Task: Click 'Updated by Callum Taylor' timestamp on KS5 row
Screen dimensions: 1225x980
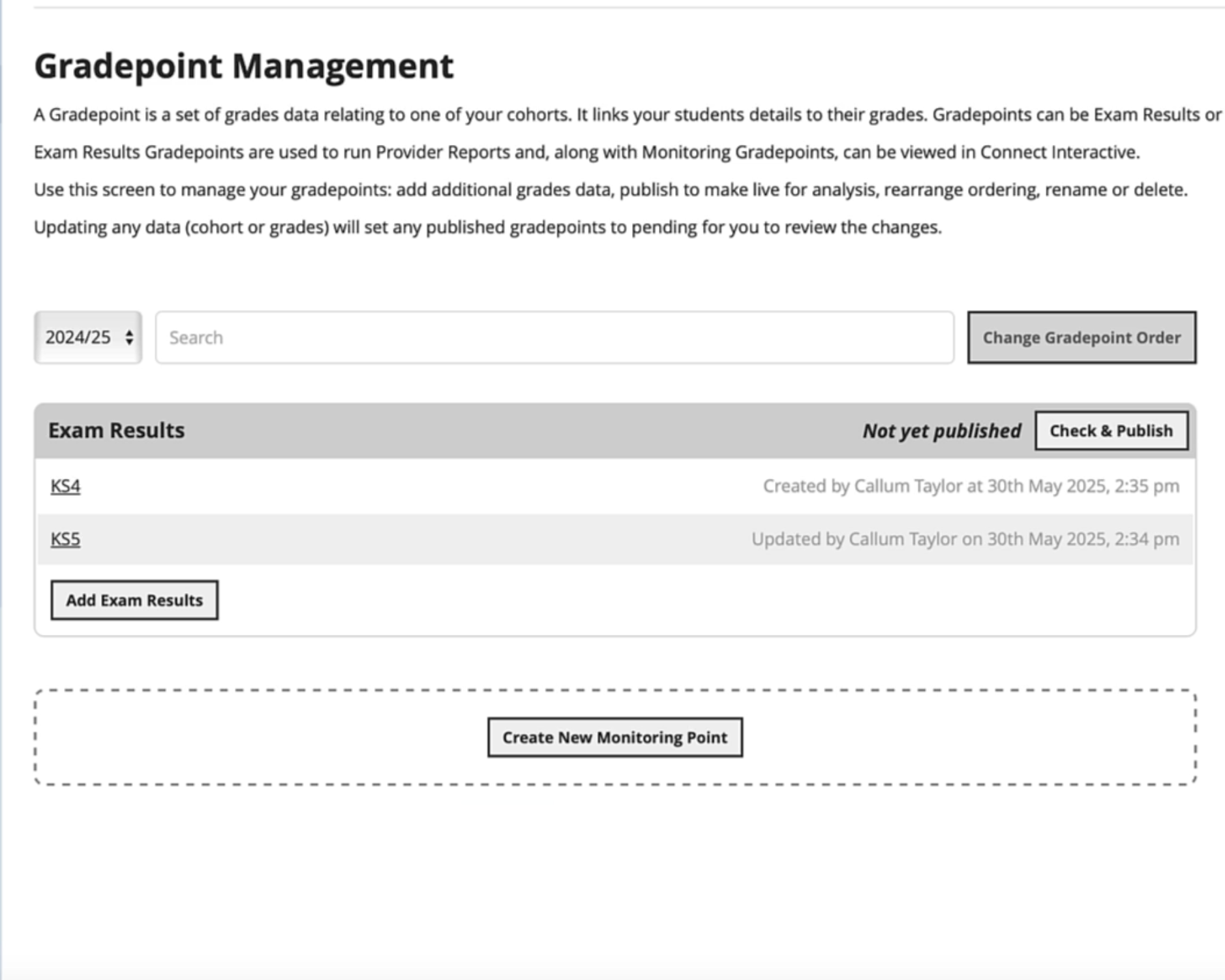Action: [x=965, y=539]
